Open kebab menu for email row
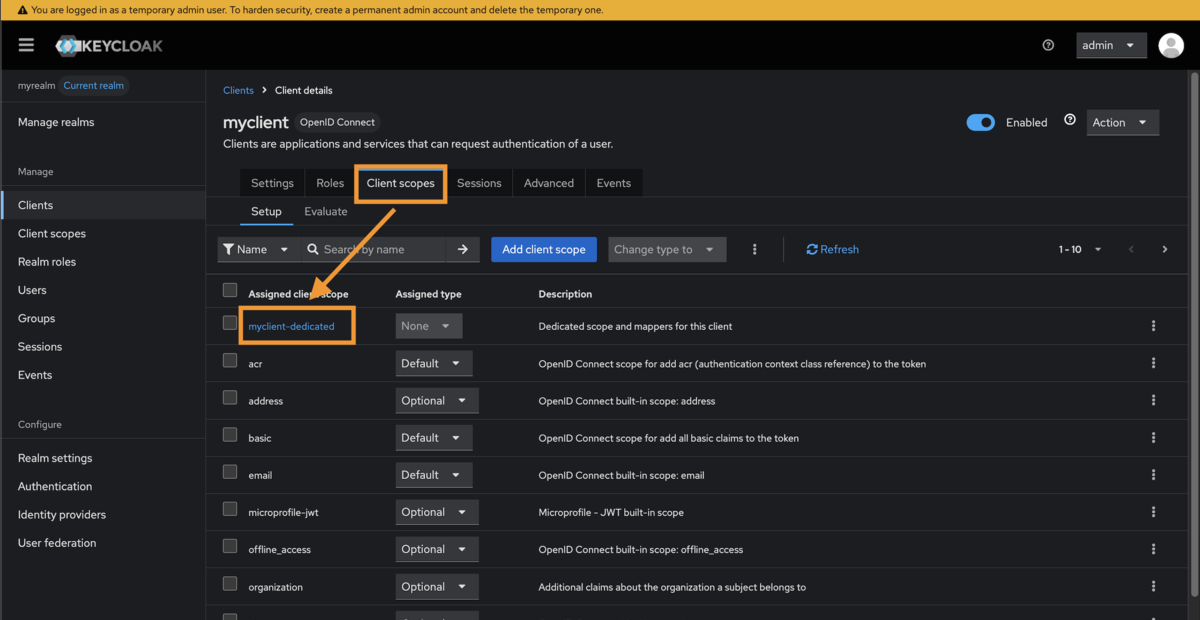1200x620 pixels. click(1154, 474)
